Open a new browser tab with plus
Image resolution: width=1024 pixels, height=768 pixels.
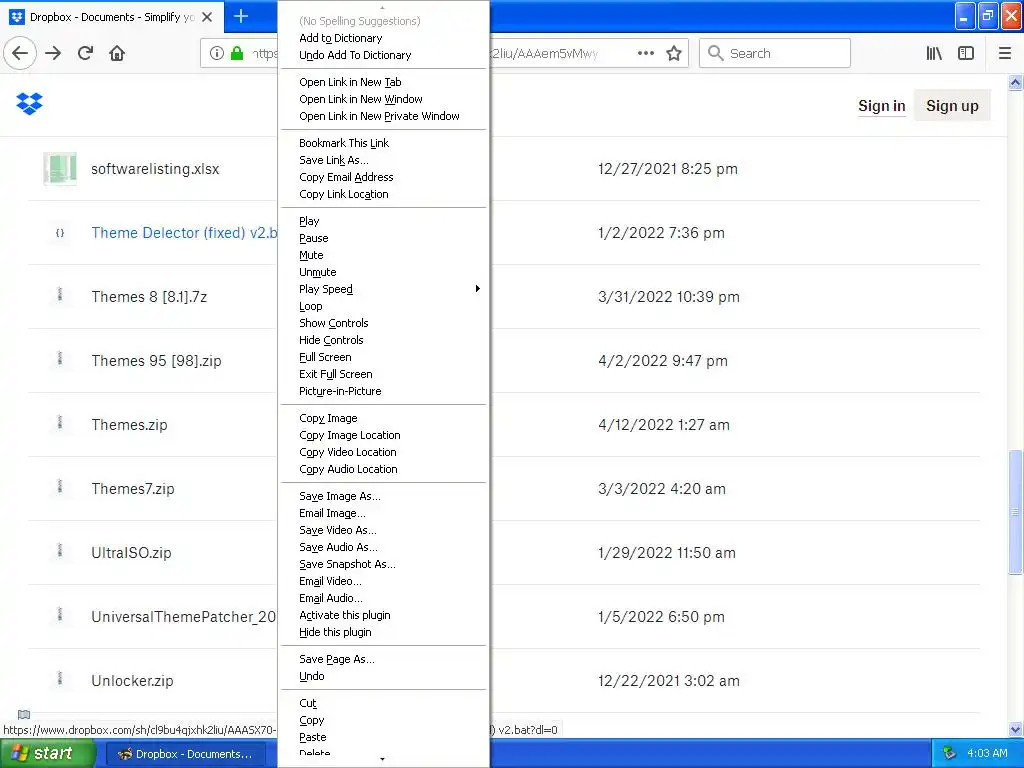[241, 16]
